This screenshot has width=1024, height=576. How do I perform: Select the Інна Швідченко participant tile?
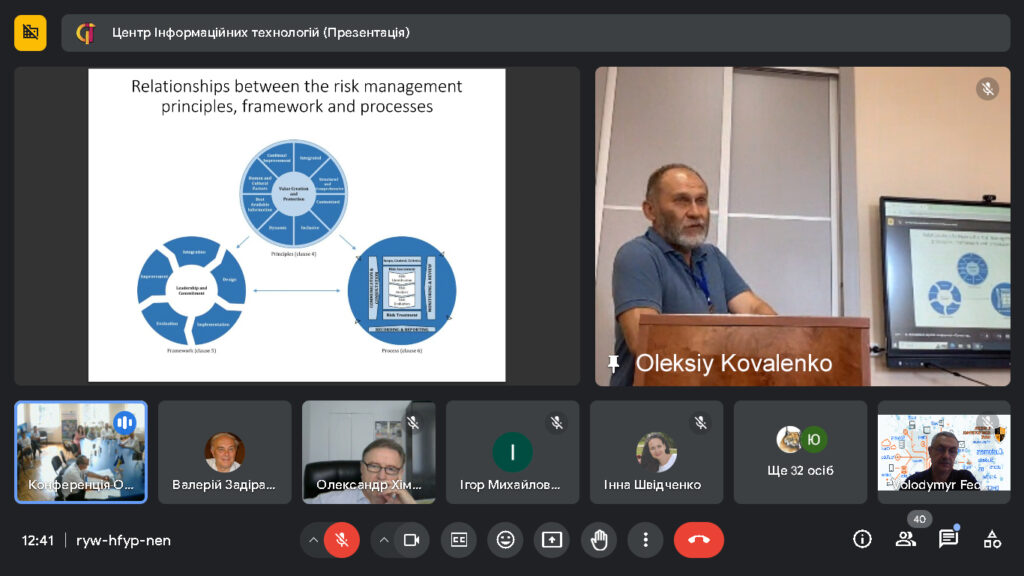coord(656,452)
